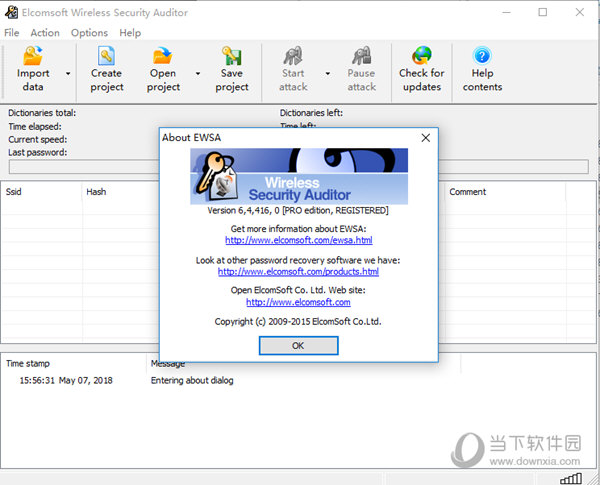Click the attack progress bar
The height and width of the screenshot is (485, 600).
point(298,167)
